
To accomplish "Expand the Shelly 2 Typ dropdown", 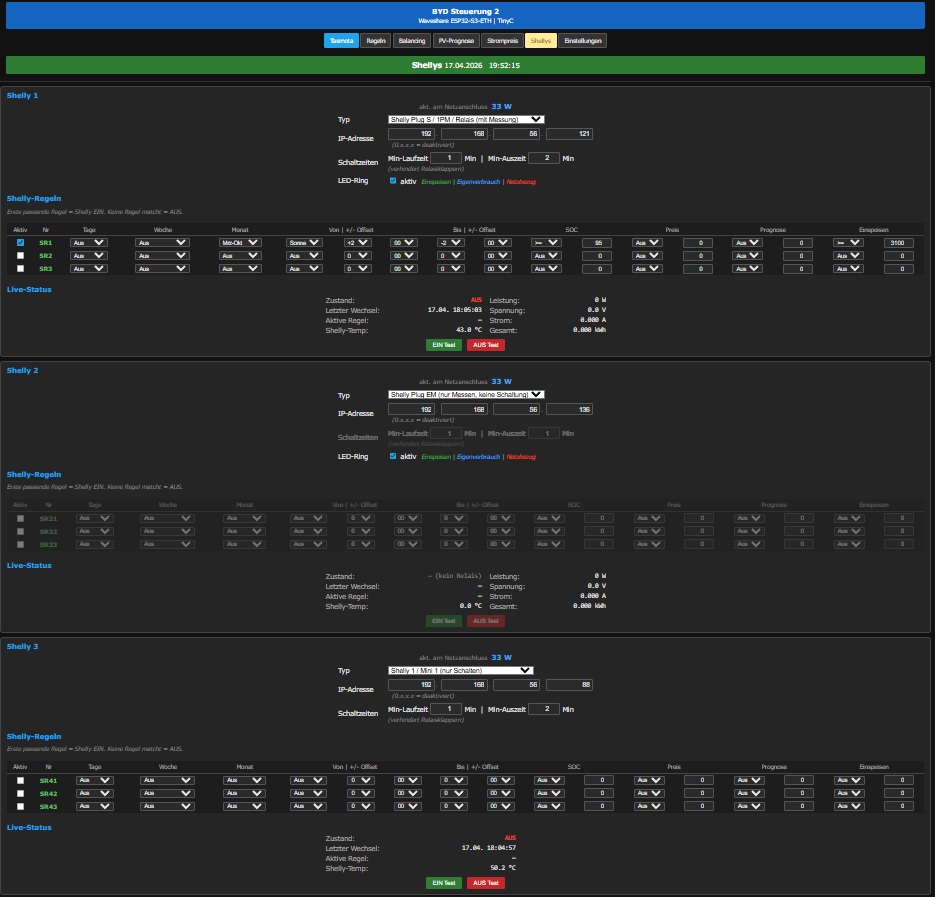I will [x=466, y=394].
